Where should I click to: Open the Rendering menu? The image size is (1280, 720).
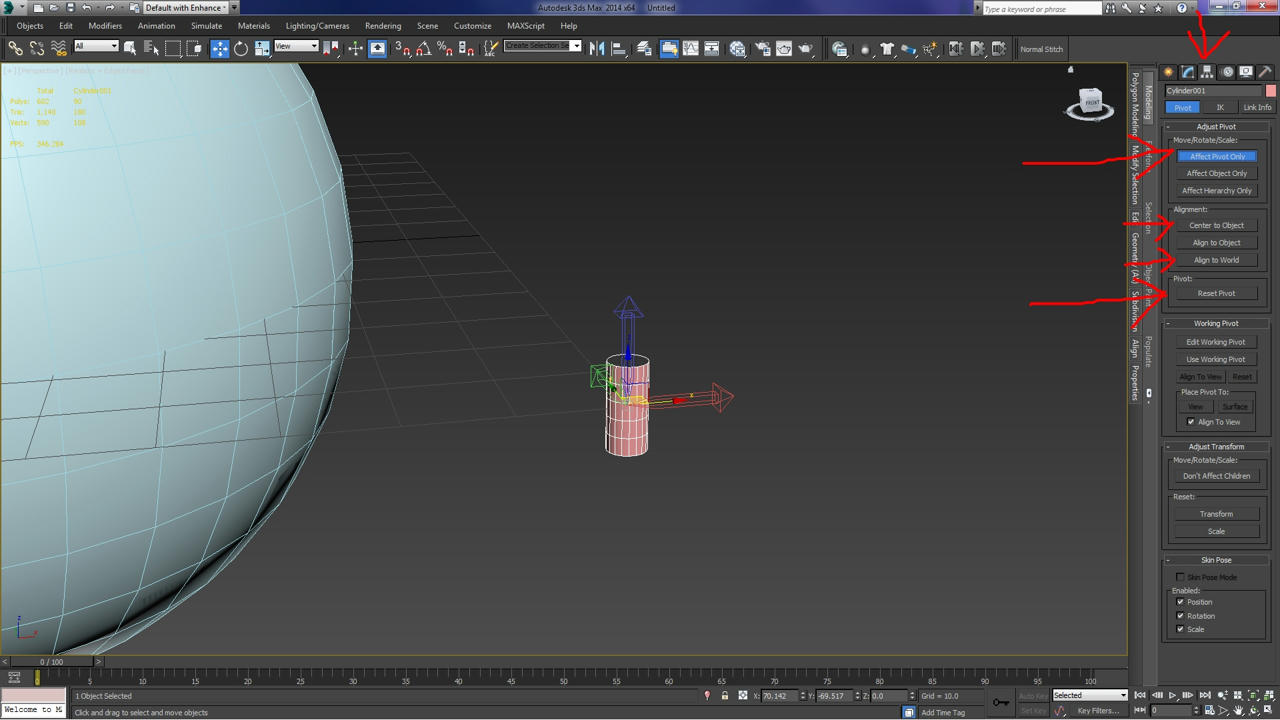click(x=383, y=26)
